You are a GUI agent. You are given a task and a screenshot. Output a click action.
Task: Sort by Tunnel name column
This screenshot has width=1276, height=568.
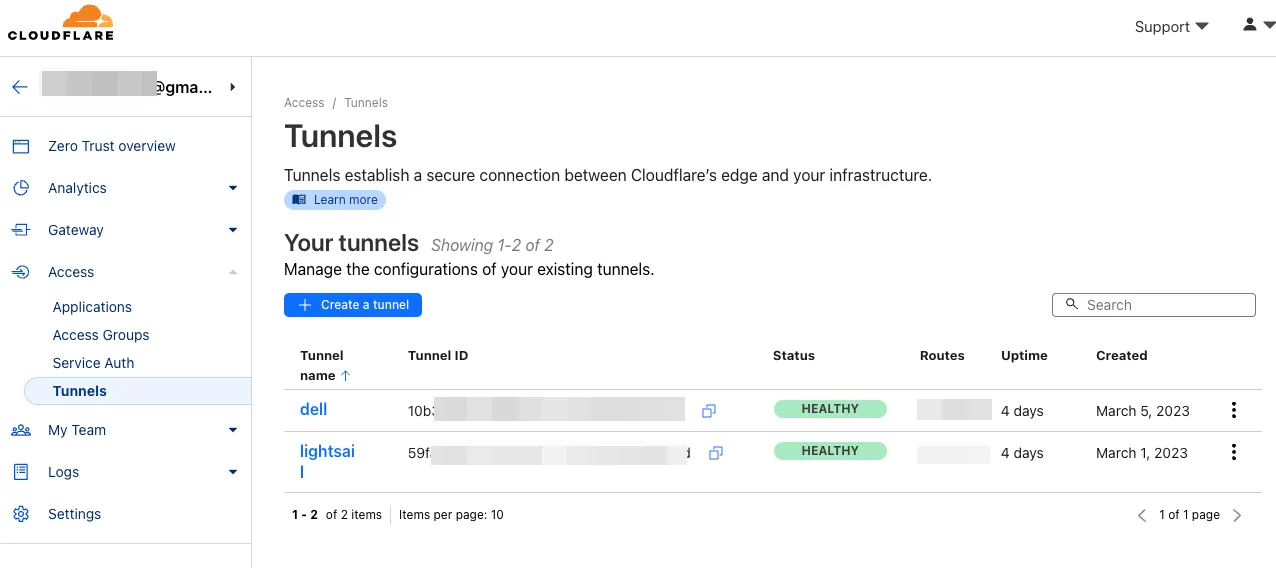pos(324,365)
